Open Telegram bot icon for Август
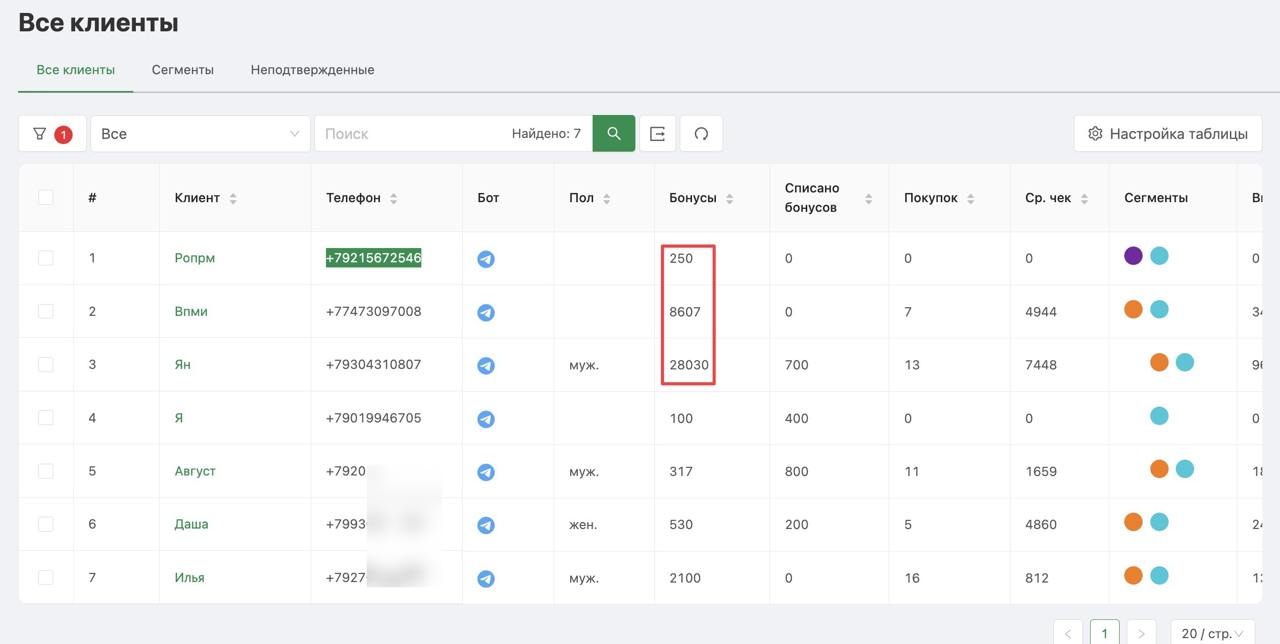Image resolution: width=1280 pixels, height=644 pixels. tap(486, 472)
